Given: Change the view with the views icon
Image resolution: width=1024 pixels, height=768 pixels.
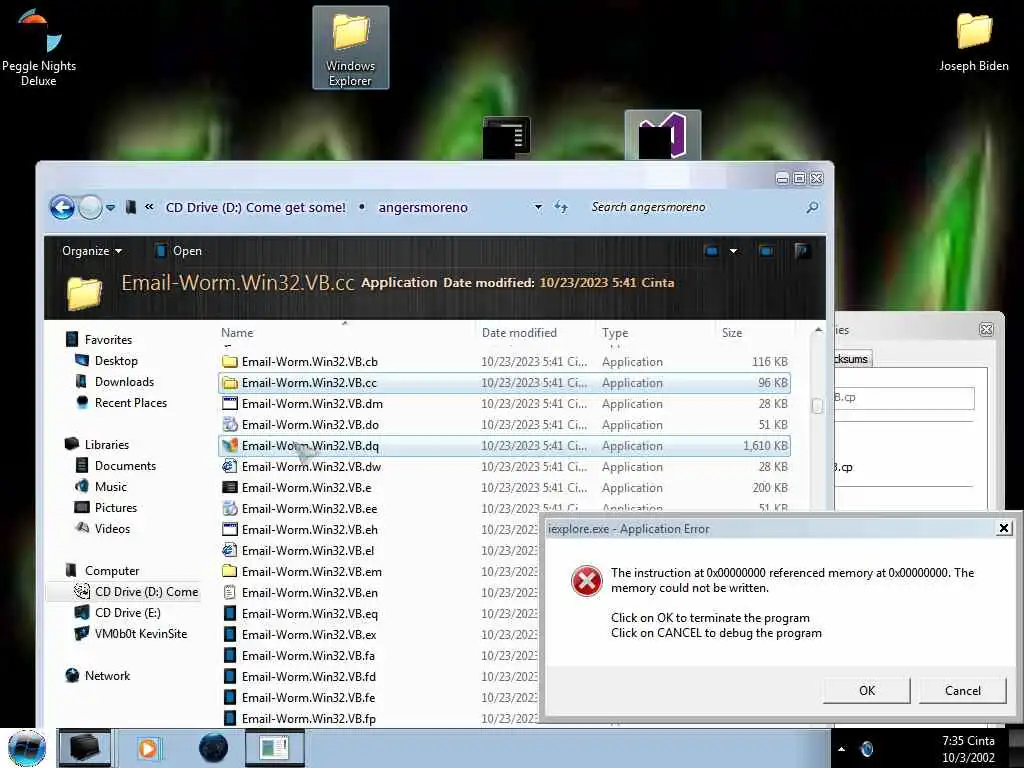Looking at the screenshot, I should pyautogui.click(x=711, y=251).
